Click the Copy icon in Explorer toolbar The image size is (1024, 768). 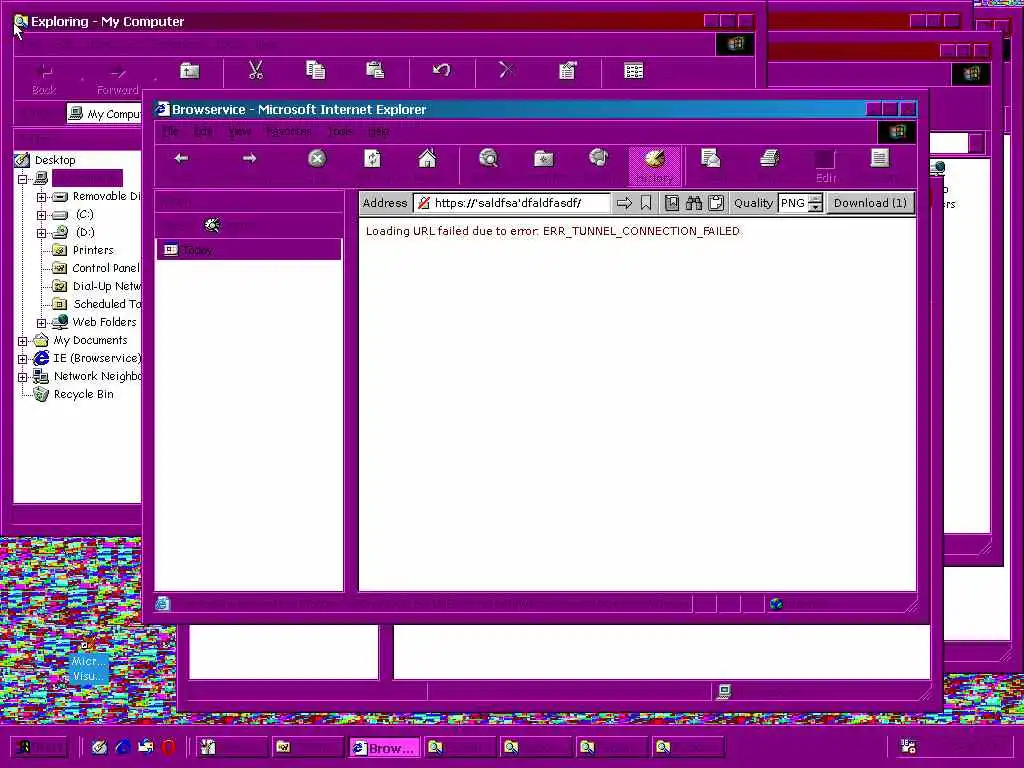315,70
